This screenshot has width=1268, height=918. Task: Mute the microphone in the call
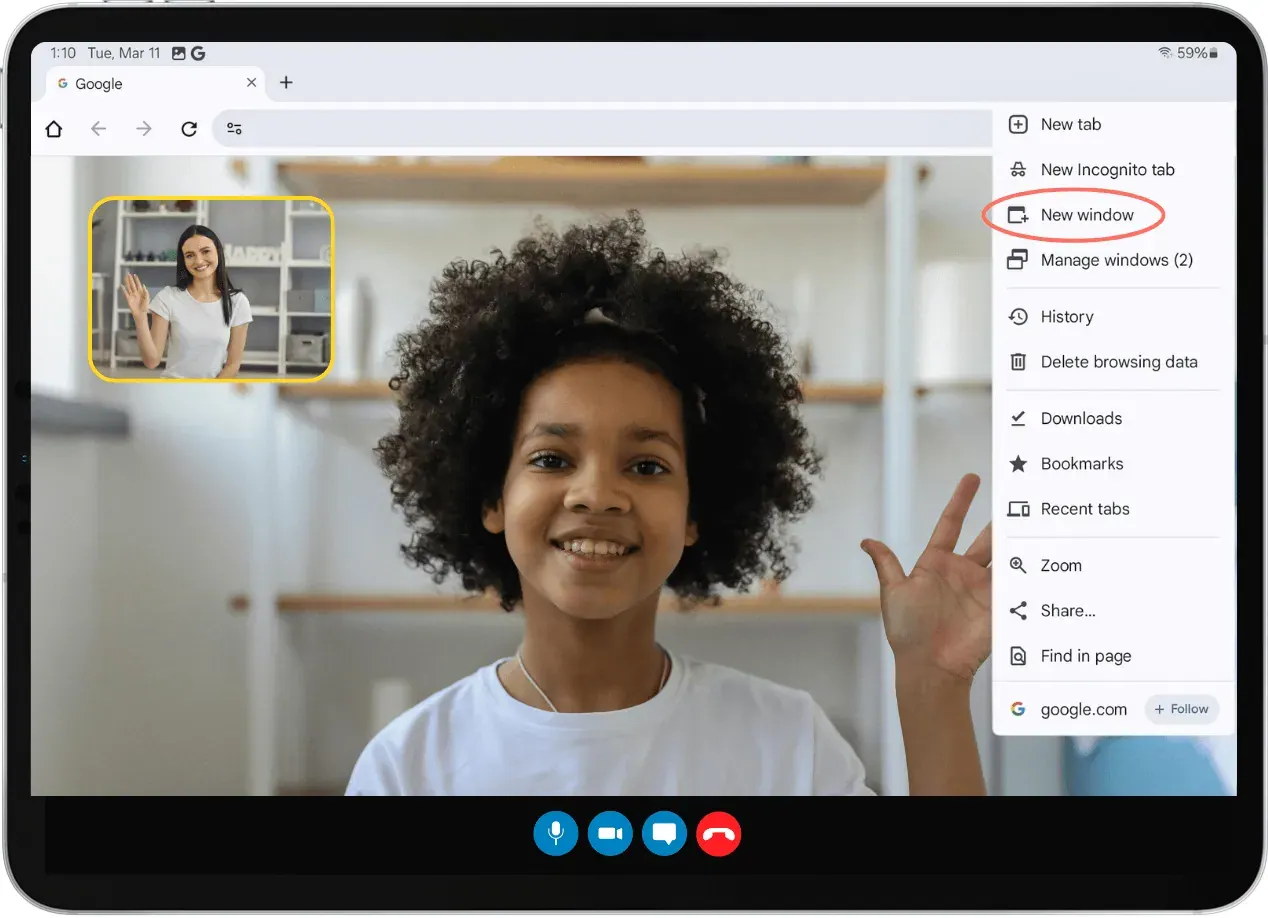point(555,833)
